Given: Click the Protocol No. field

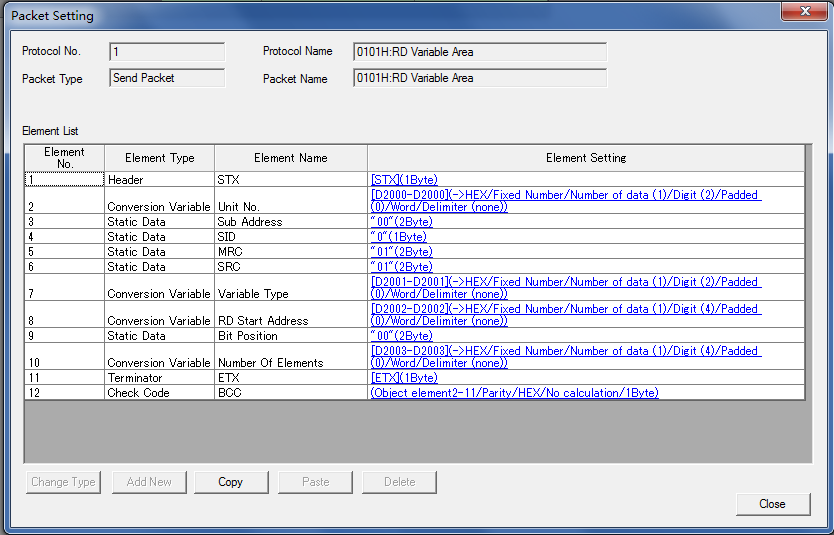Looking at the screenshot, I should pos(167,52).
